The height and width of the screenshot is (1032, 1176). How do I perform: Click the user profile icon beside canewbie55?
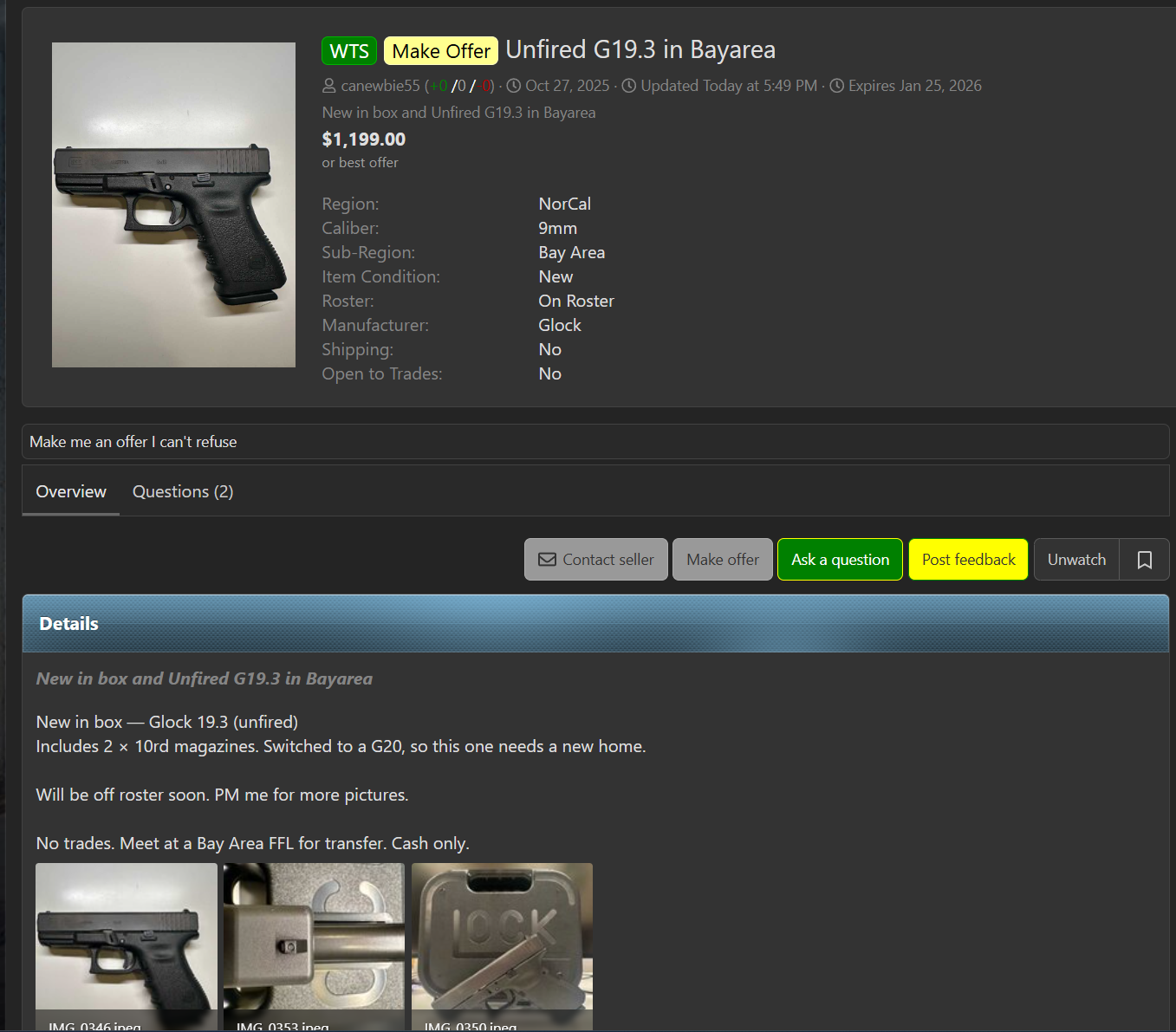(x=329, y=86)
